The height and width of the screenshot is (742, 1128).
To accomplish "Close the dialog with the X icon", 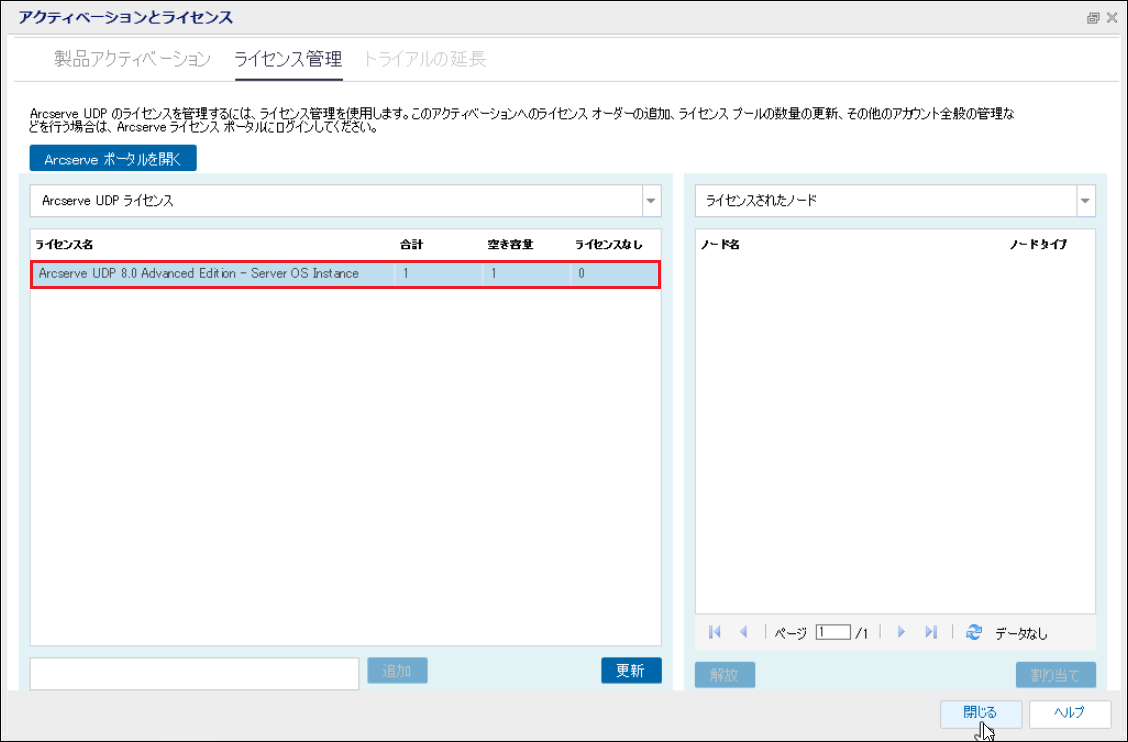I will 1112,18.
